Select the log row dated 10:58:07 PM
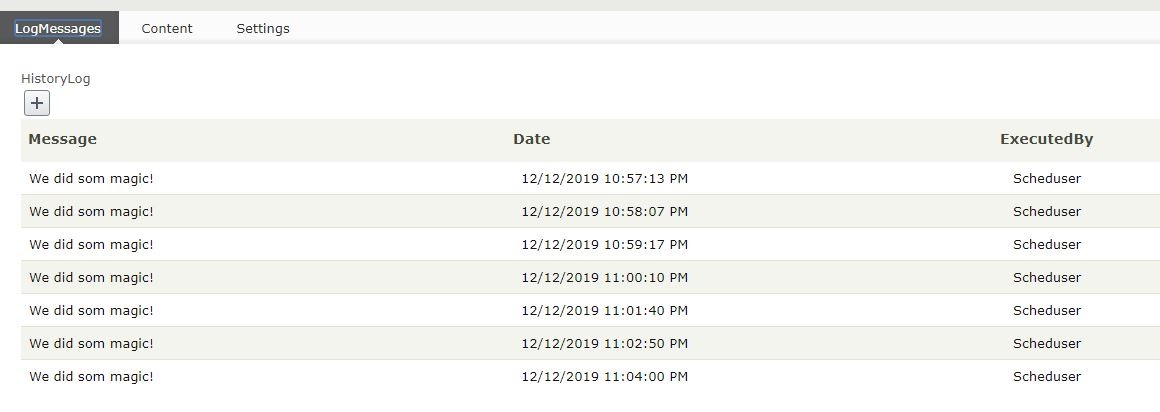The height and width of the screenshot is (412, 1160). pyautogui.click(x=604, y=212)
